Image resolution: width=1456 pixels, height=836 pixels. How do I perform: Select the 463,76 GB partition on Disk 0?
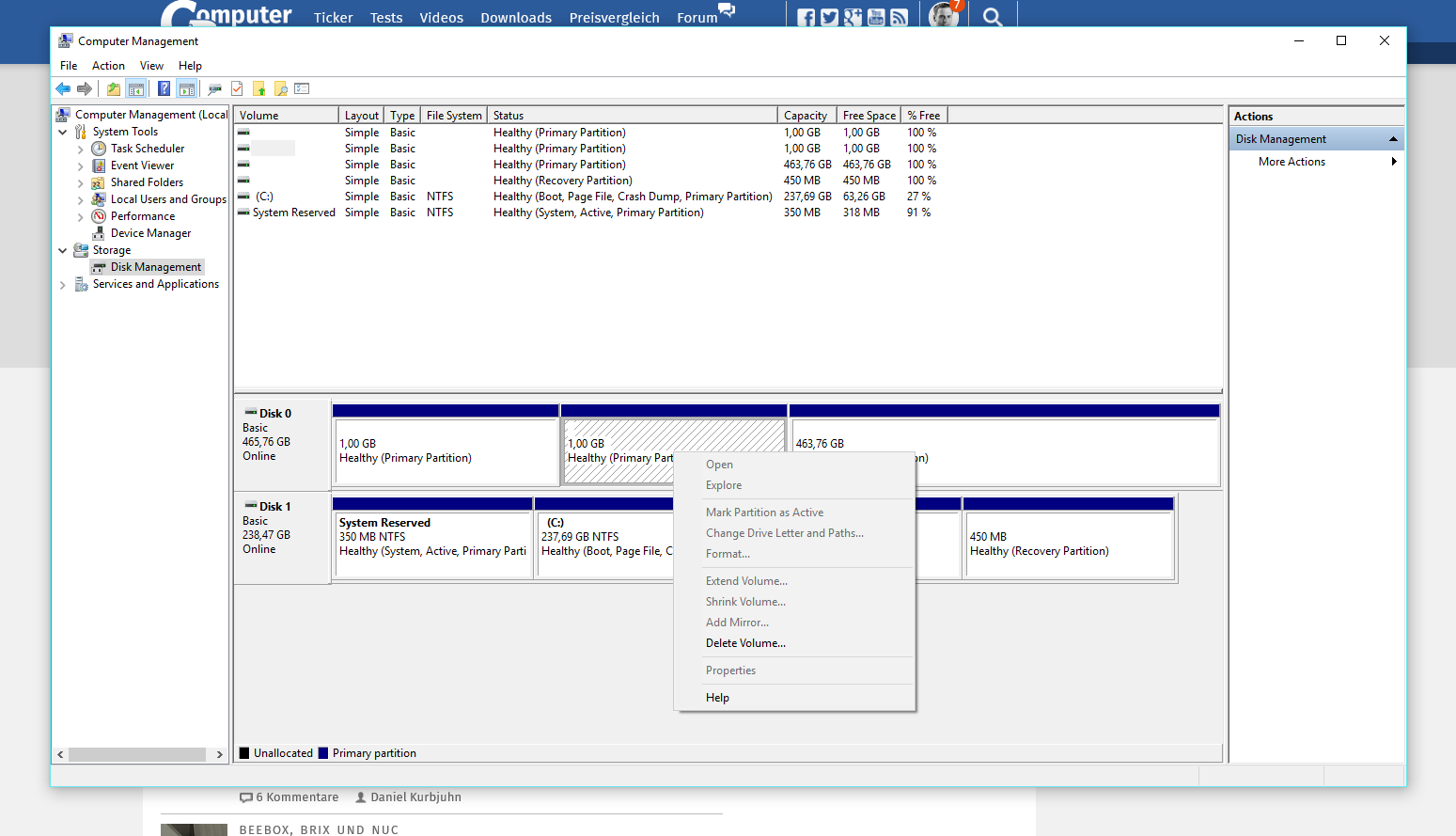click(x=1004, y=445)
